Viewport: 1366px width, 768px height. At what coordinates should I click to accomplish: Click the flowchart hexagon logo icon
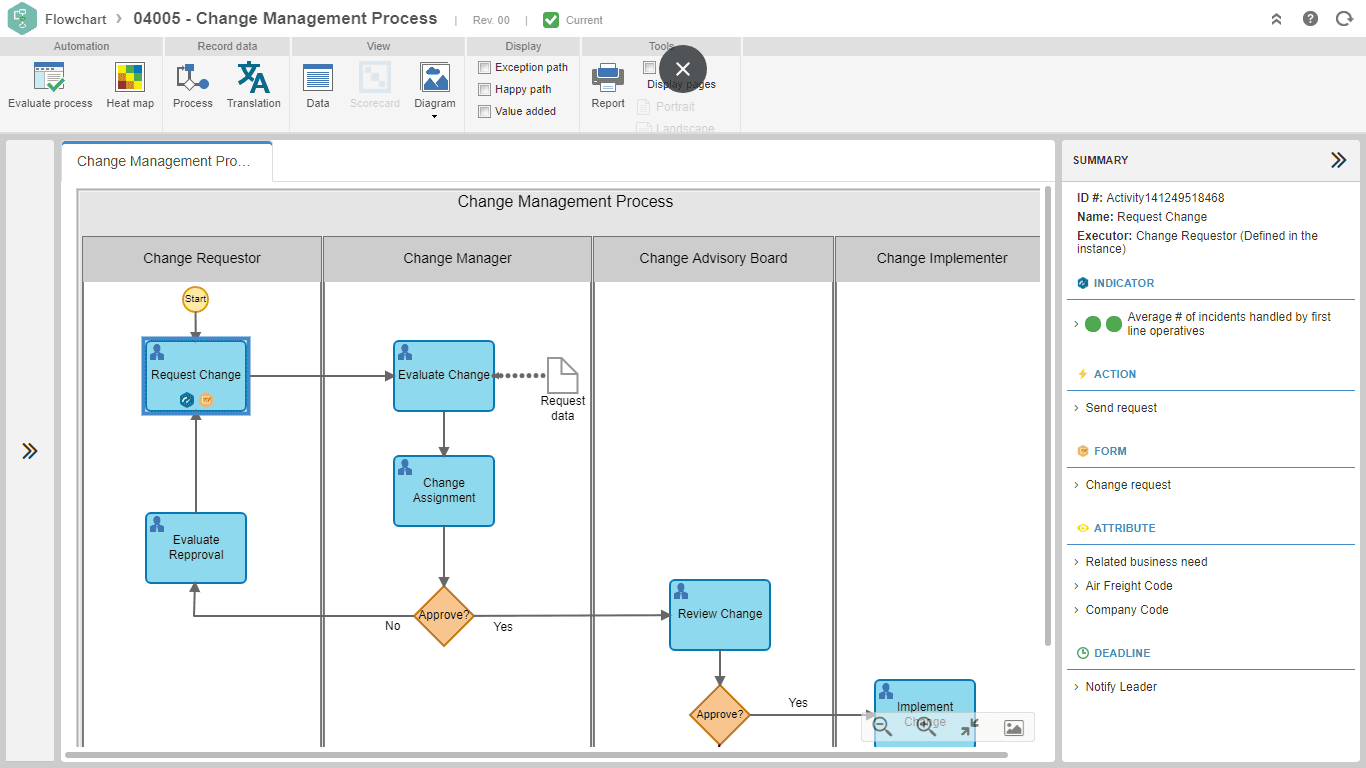22,19
